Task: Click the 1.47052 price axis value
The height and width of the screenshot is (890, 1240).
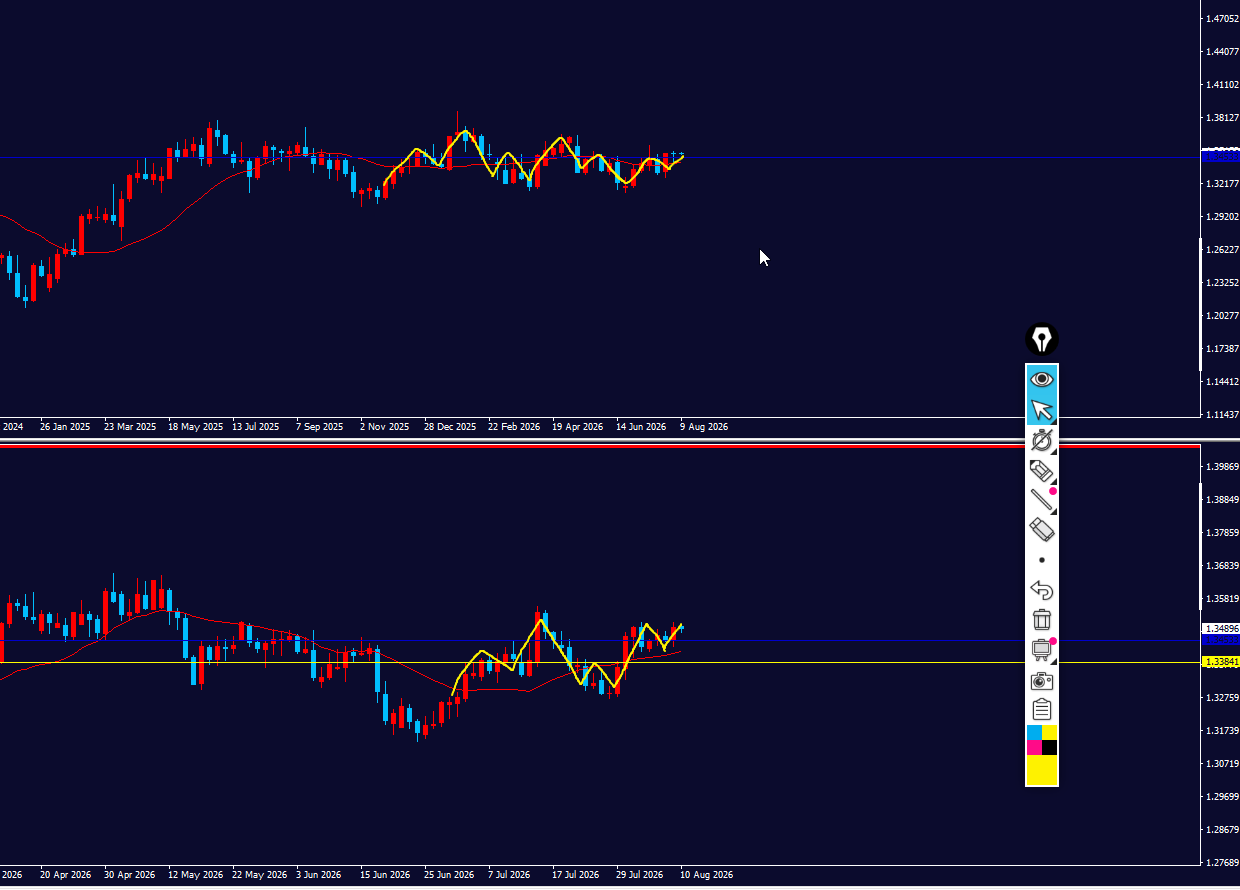Action: pyautogui.click(x=1222, y=18)
